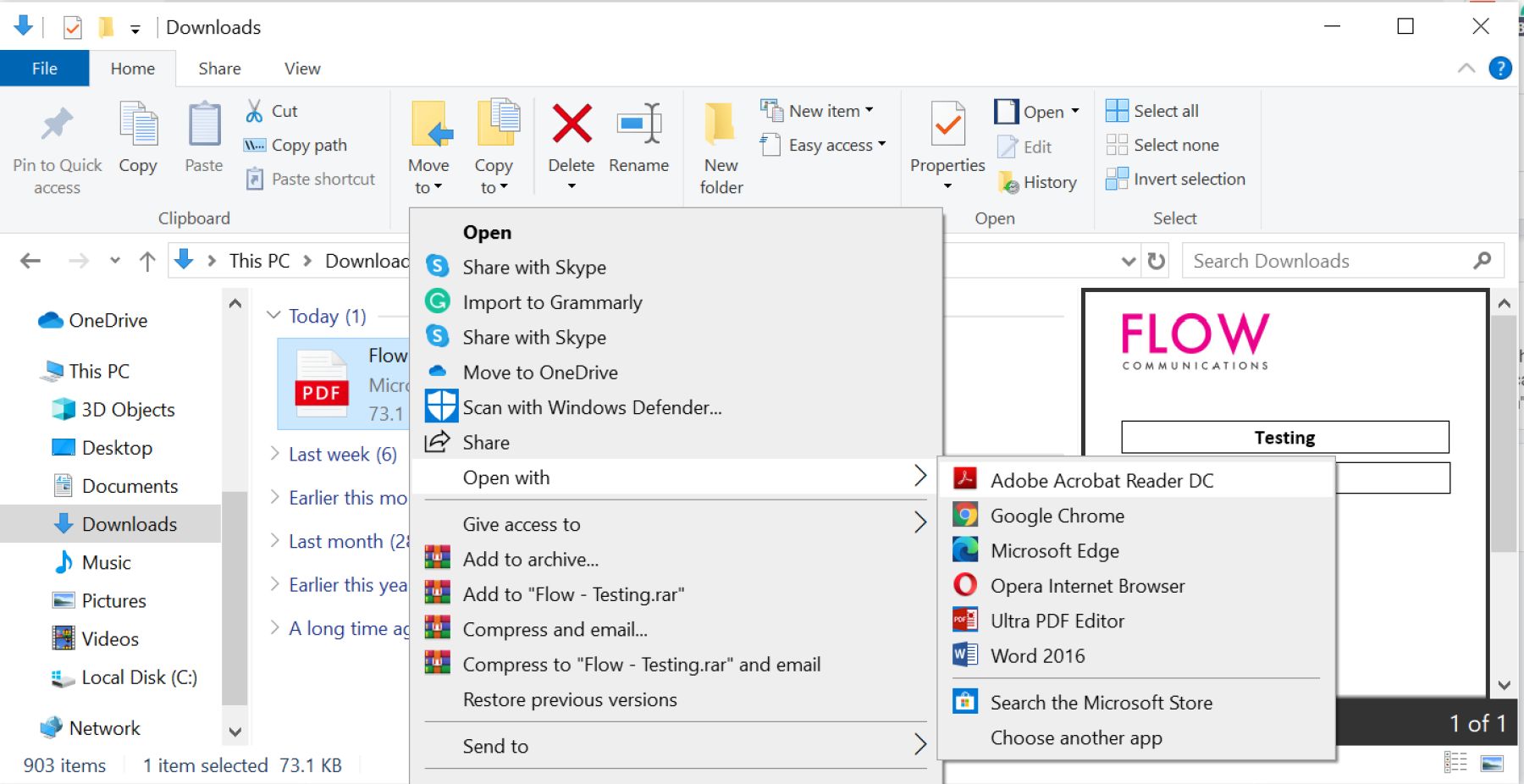The image size is (1524, 784).
Task: Go back with the left arrow
Action: [30, 261]
